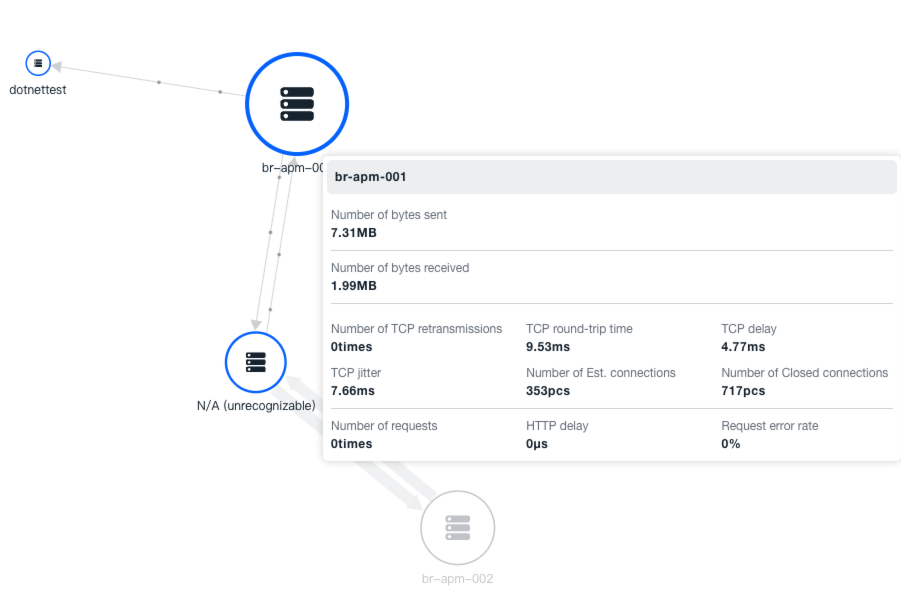Viewport: 901px width, 589px height.
Task: Click the TCP round-trip time value 9.53ms
Action: click(548, 347)
